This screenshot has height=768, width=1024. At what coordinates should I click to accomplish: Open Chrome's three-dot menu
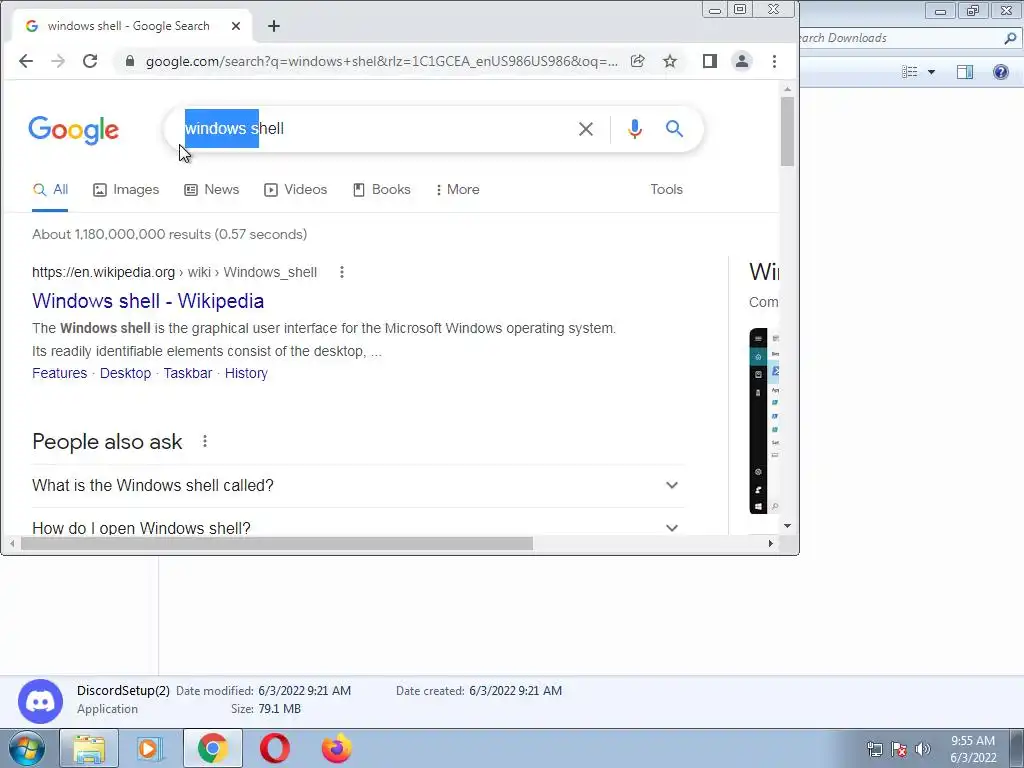coord(775,61)
